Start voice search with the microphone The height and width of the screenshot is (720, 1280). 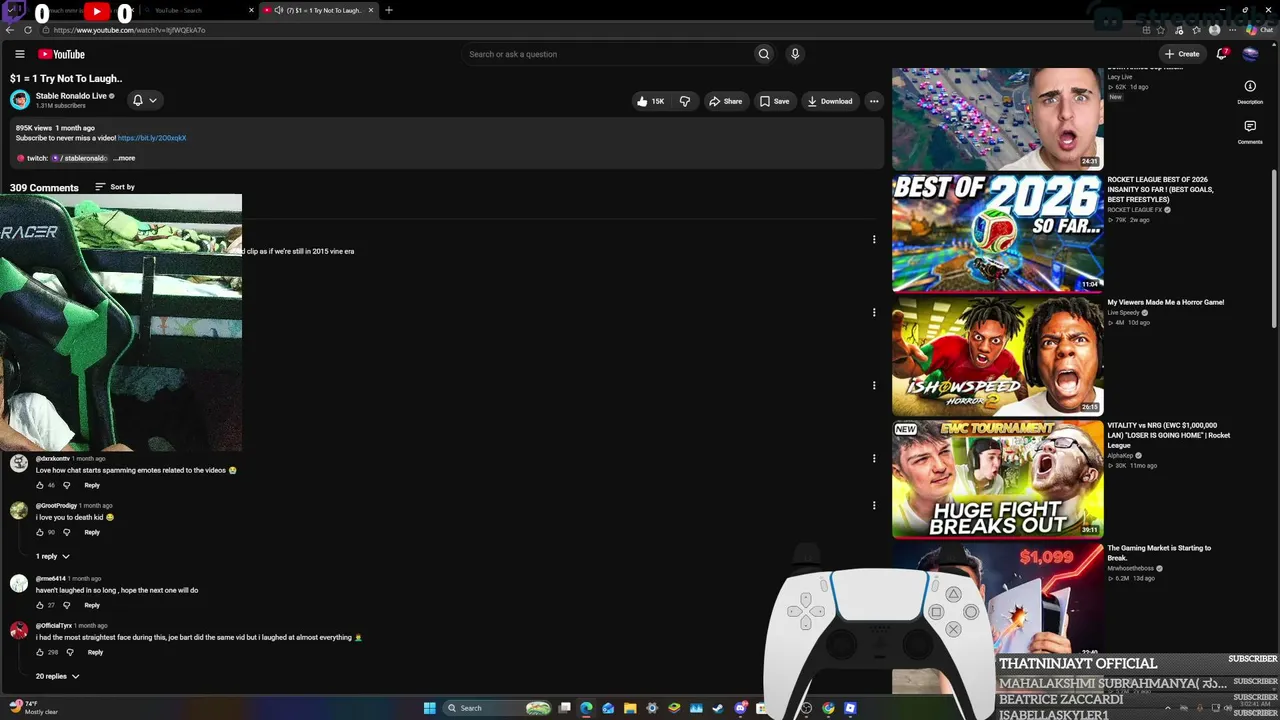coord(795,54)
